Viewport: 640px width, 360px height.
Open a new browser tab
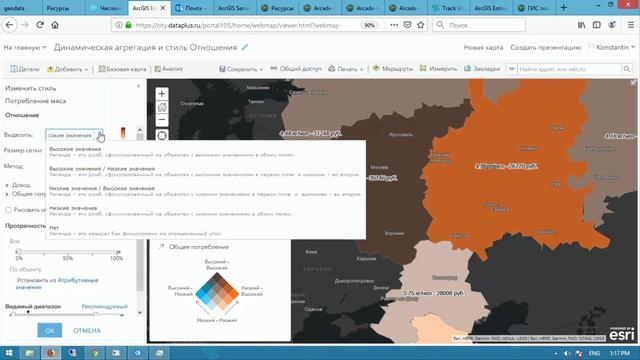564,8
